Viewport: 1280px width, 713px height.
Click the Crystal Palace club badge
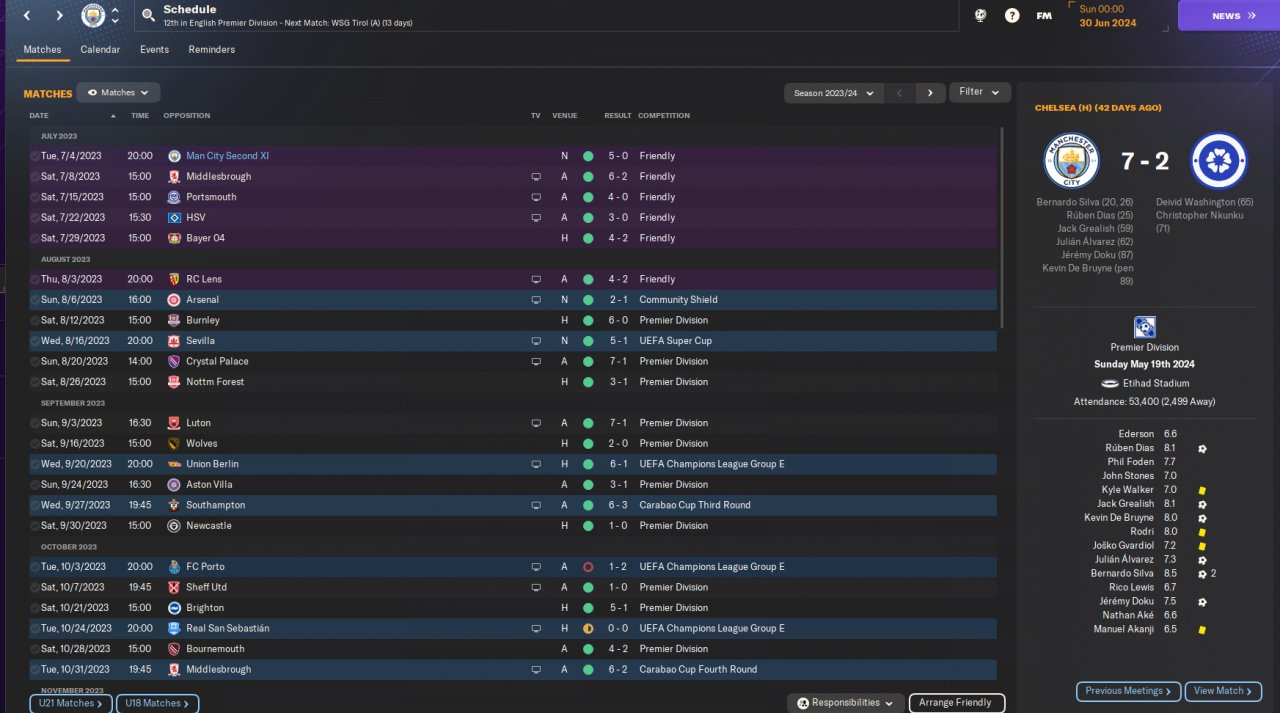[x=174, y=362]
